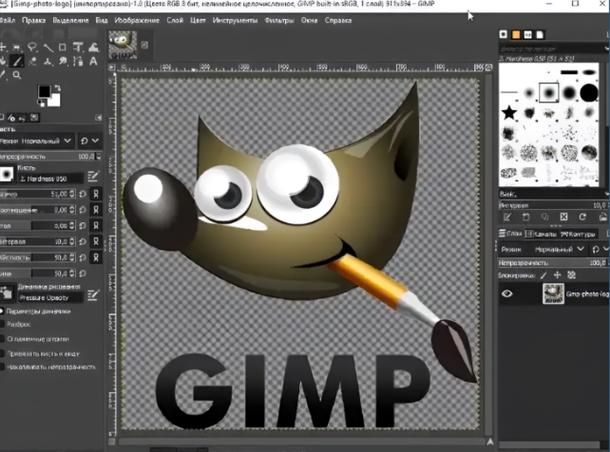This screenshot has width=610, height=452.
Task: Click the Pressure Opacity dynamics button
Action: point(50,298)
